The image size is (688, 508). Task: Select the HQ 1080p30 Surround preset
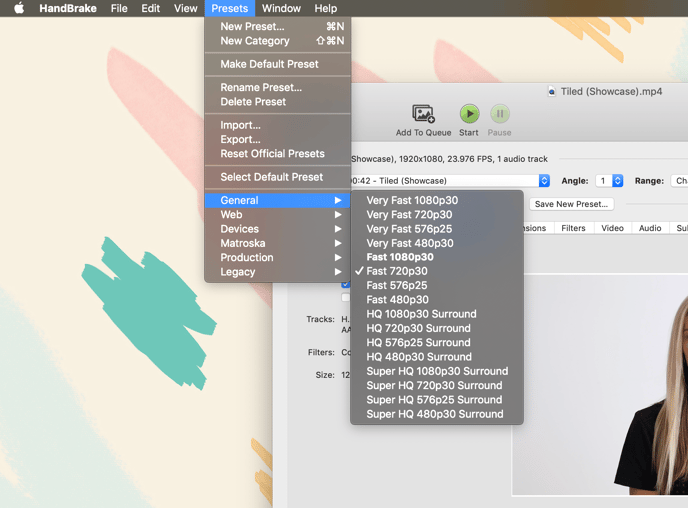click(x=437, y=314)
